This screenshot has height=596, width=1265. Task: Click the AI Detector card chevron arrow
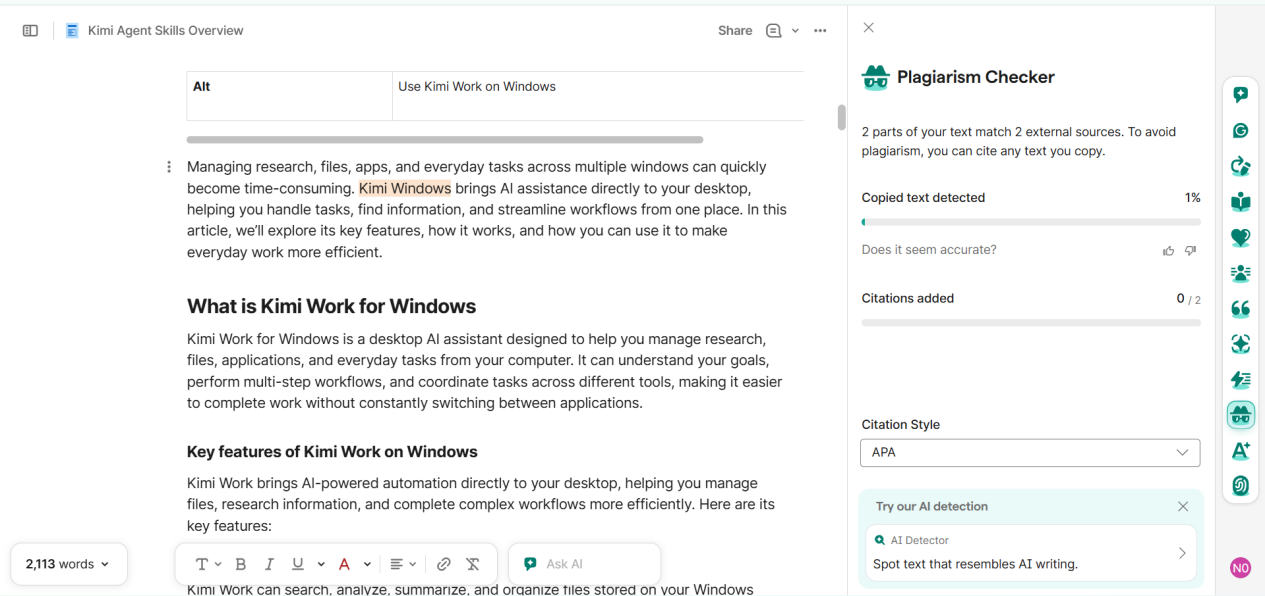coord(1181,553)
